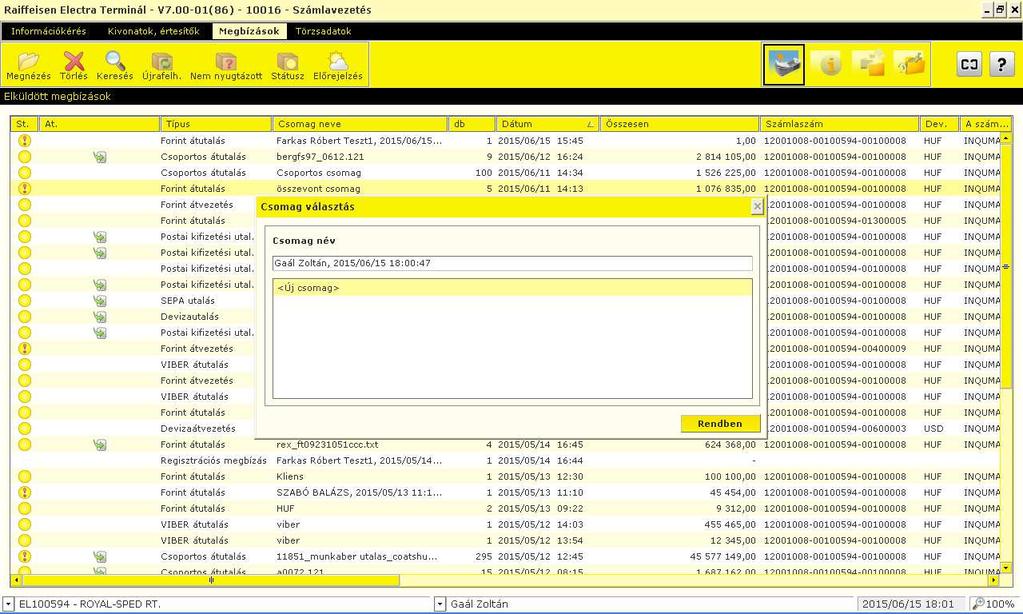Open the orange documents module icon

coord(871,63)
